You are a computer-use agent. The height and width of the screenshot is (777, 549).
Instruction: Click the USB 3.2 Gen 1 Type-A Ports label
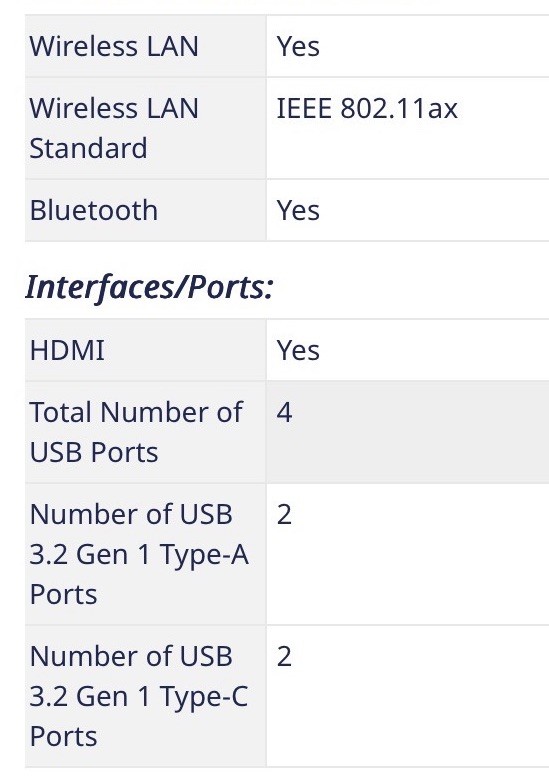pos(139,554)
